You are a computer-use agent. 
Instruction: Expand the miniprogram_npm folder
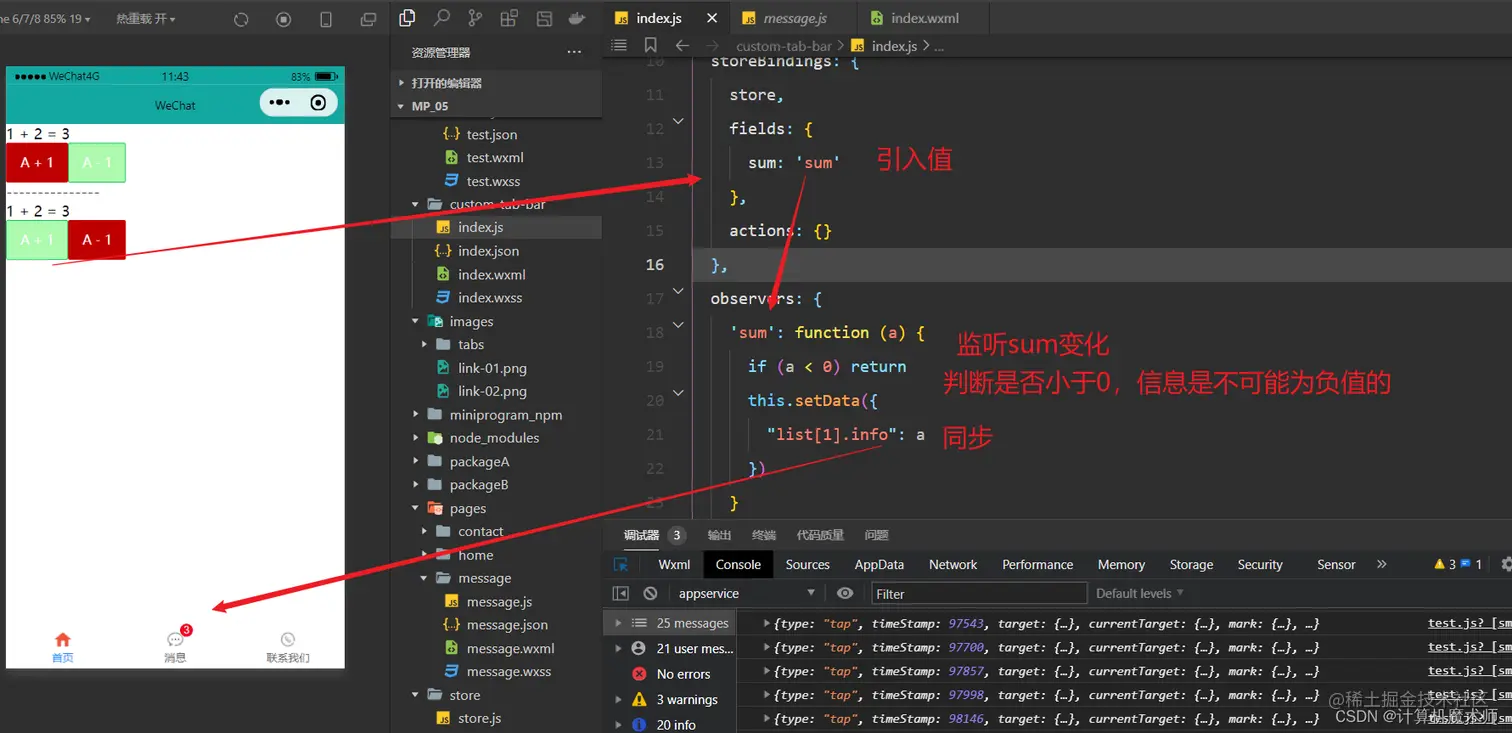point(415,415)
